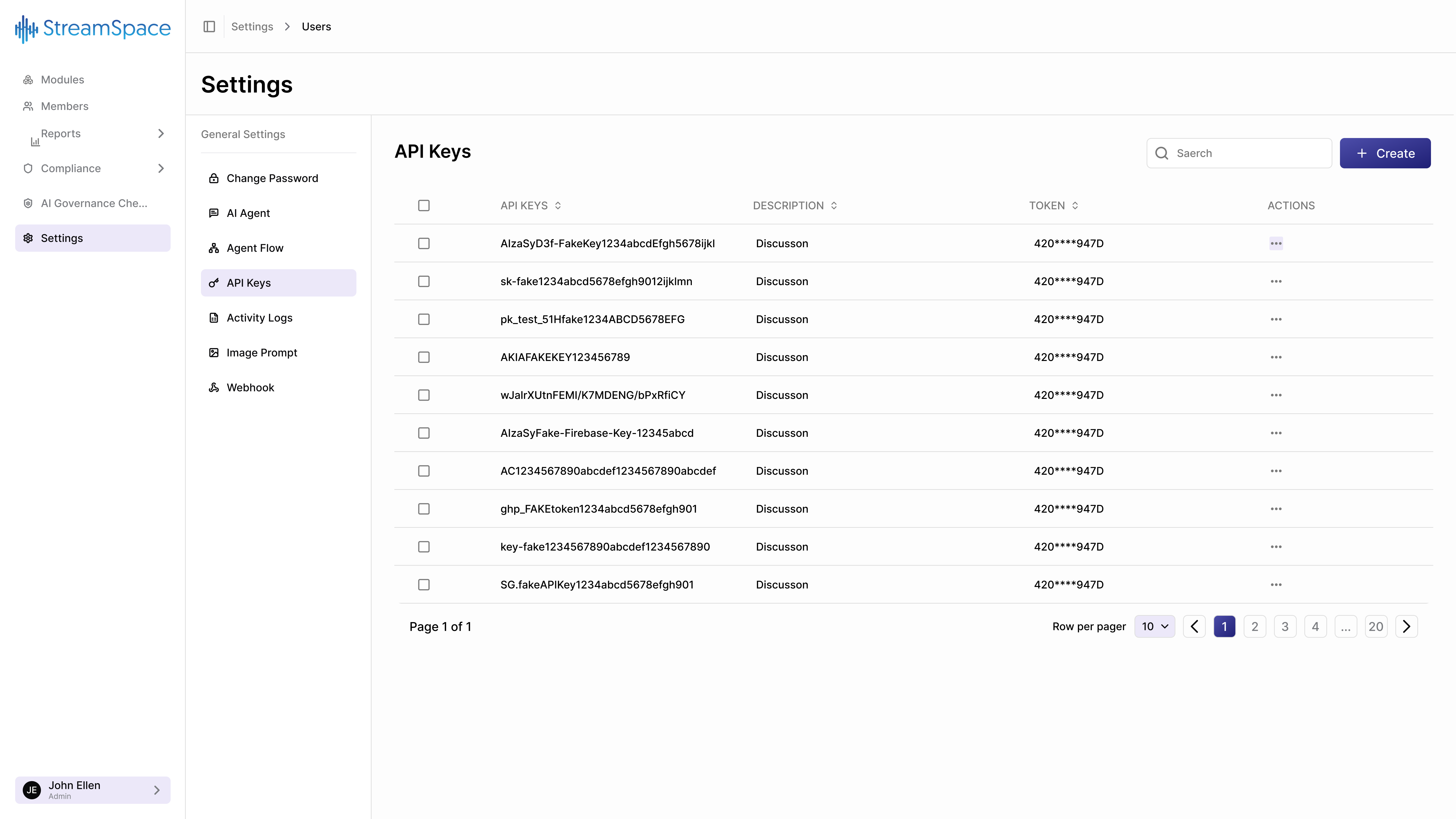The width and height of the screenshot is (1456, 819).
Task: Toggle the sidebar collapse icon
Action: (209, 27)
